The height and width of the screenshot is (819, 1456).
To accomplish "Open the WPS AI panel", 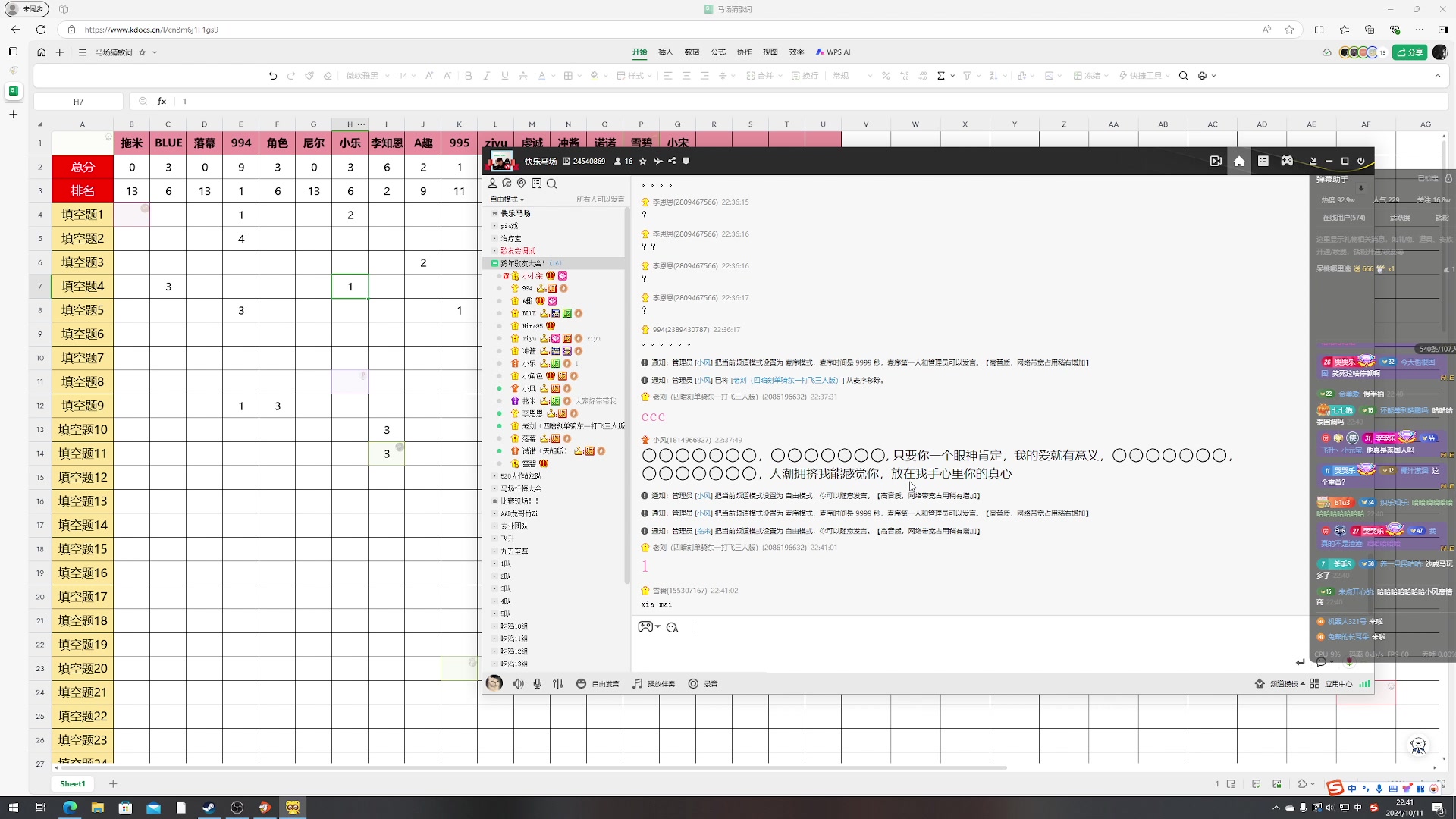I will [x=833, y=52].
